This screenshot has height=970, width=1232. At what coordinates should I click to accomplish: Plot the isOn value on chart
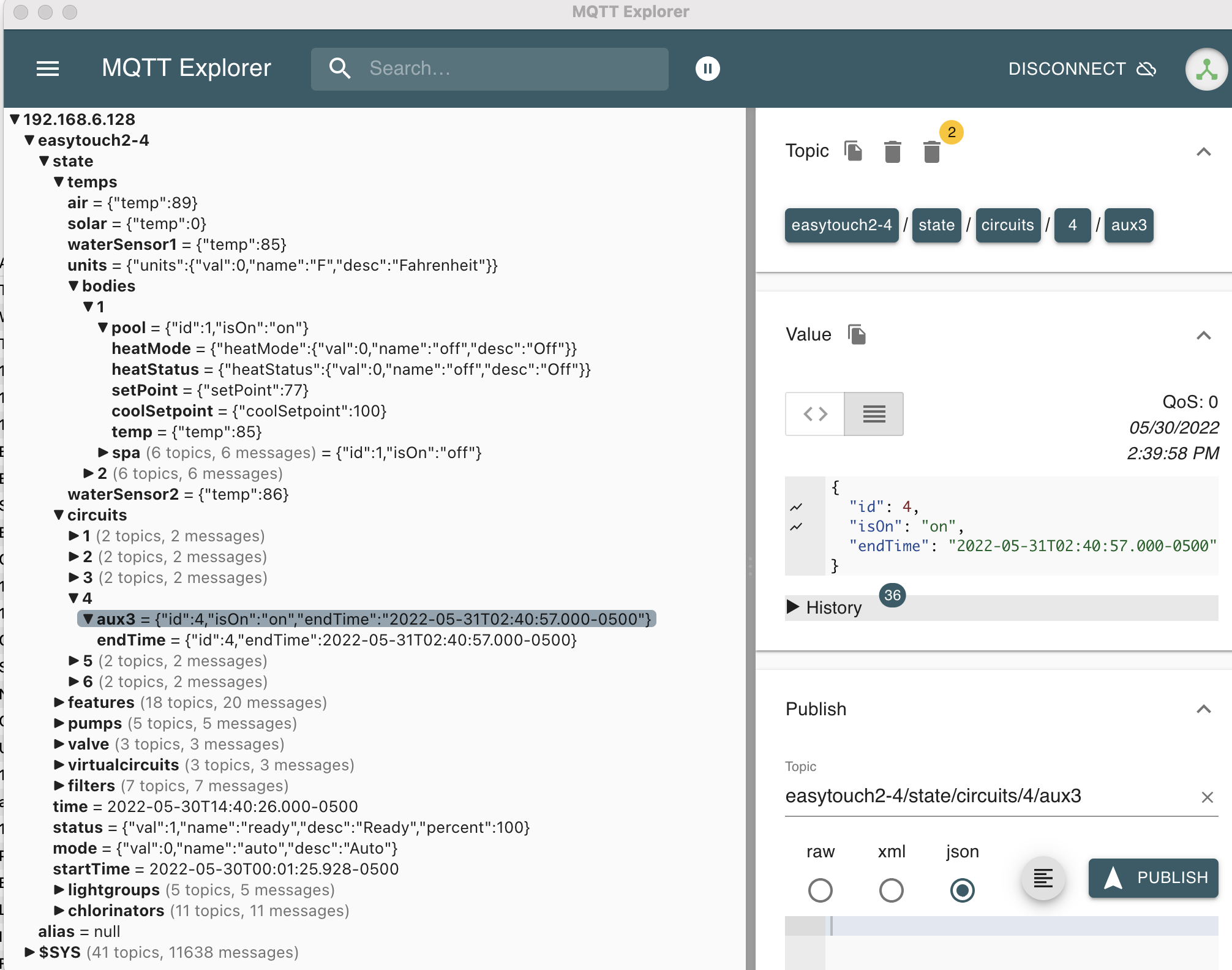(x=796, y=527)
